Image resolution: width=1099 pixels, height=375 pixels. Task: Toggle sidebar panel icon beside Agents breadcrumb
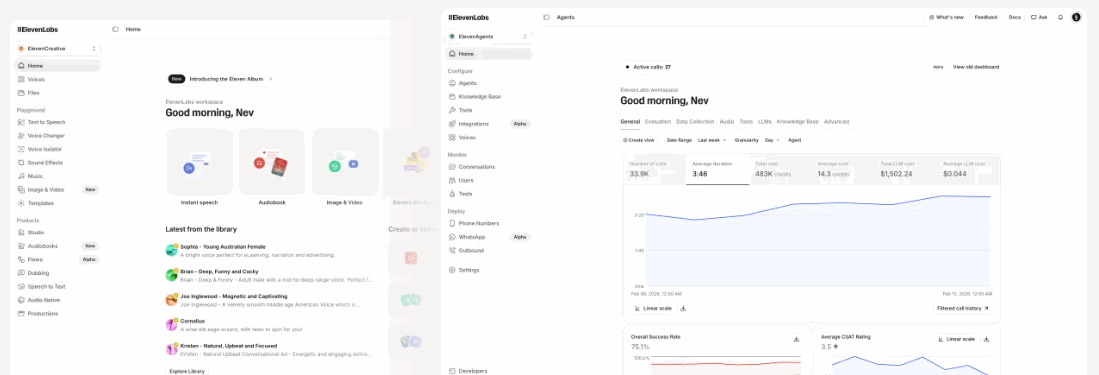546,17
